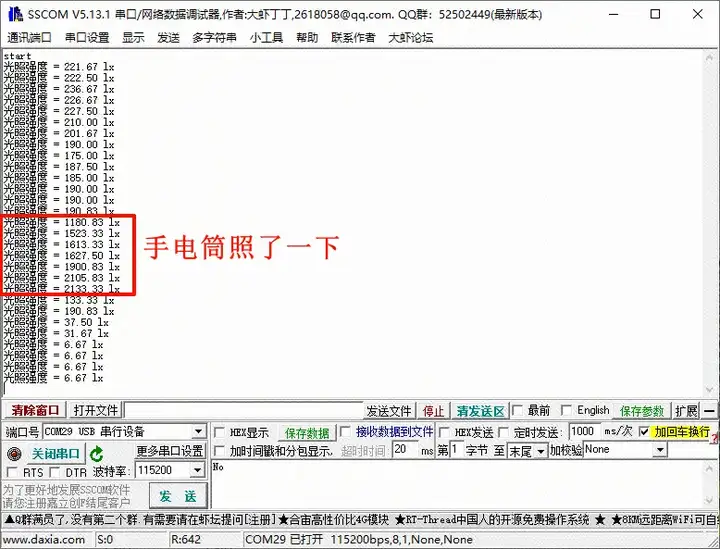Enable the English language checkbox
The height and width of the screenshot is (549, 720).
pyautogui.click(x=567, y=410)
